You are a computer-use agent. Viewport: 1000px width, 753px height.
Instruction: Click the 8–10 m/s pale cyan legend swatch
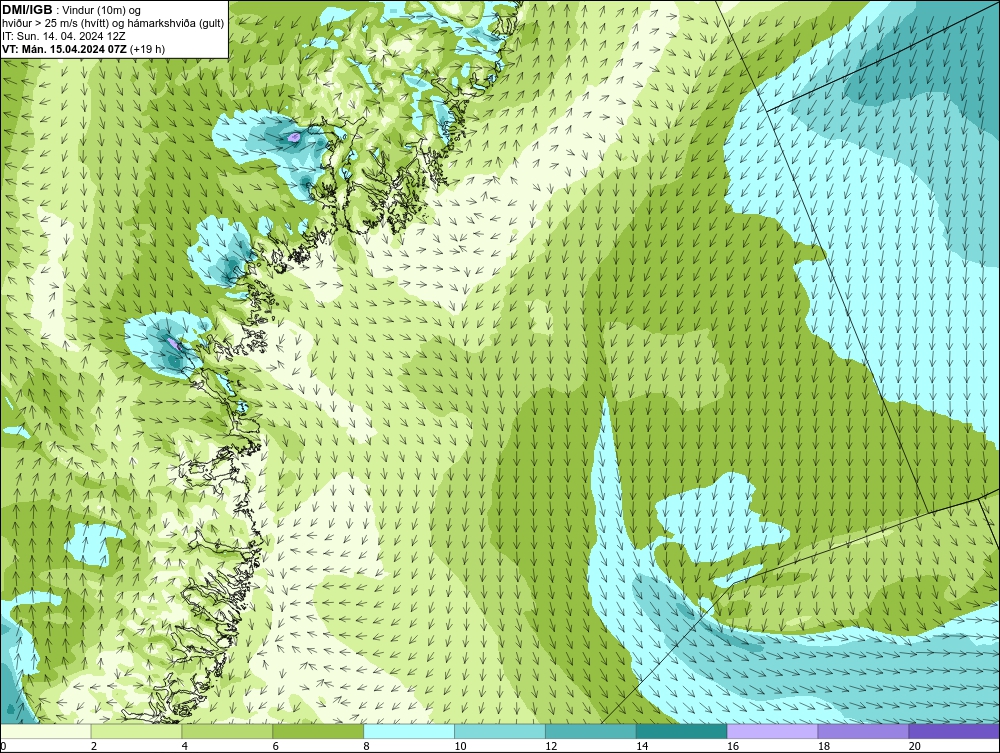(x=409, y=731)
